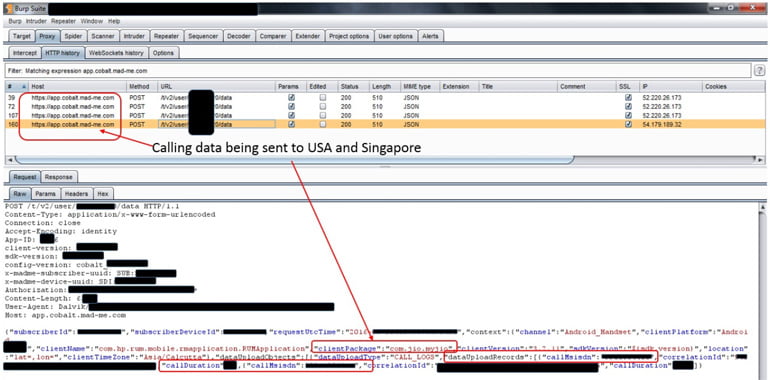Sort by the Method column header
Screen dimensions: 770x380
(x=142, y=86)
